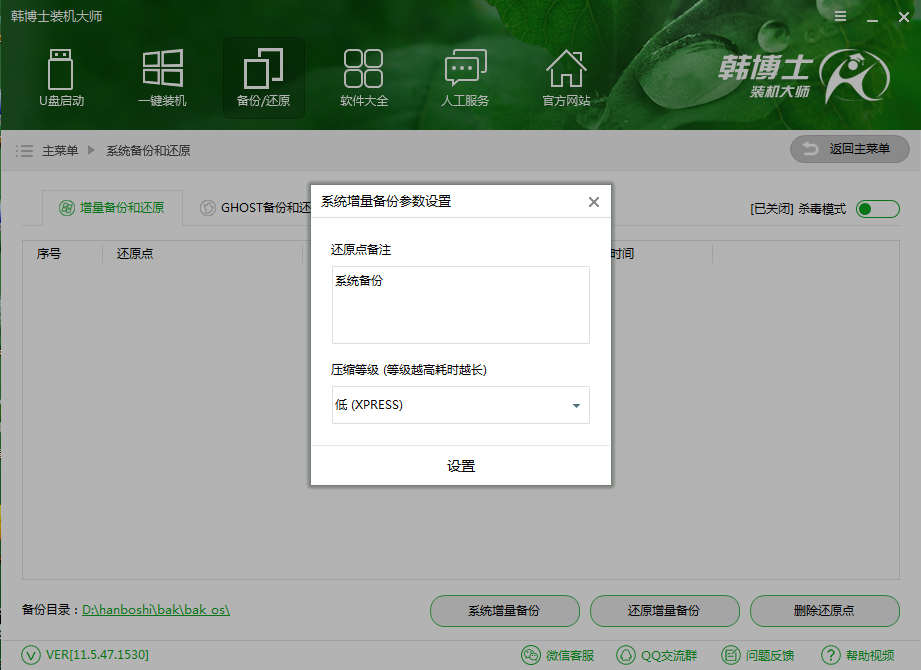Select the U盘启动 tool icon

pyautogui.click(x=61, y=77)
